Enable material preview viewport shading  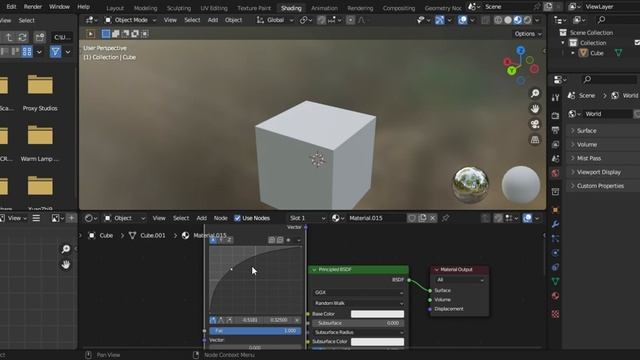518,20
